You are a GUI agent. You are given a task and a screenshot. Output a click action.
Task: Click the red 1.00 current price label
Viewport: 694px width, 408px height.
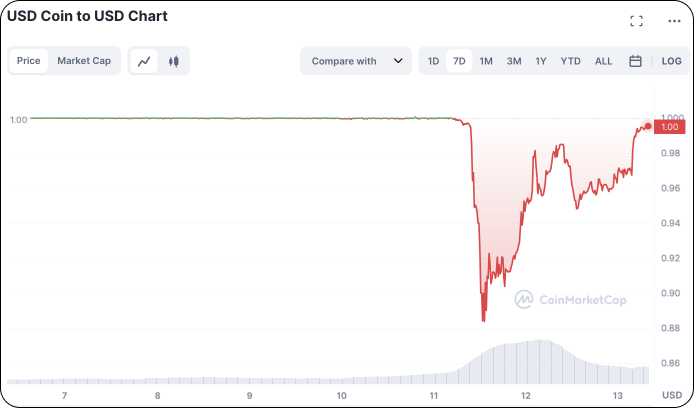tap(669, 127)
